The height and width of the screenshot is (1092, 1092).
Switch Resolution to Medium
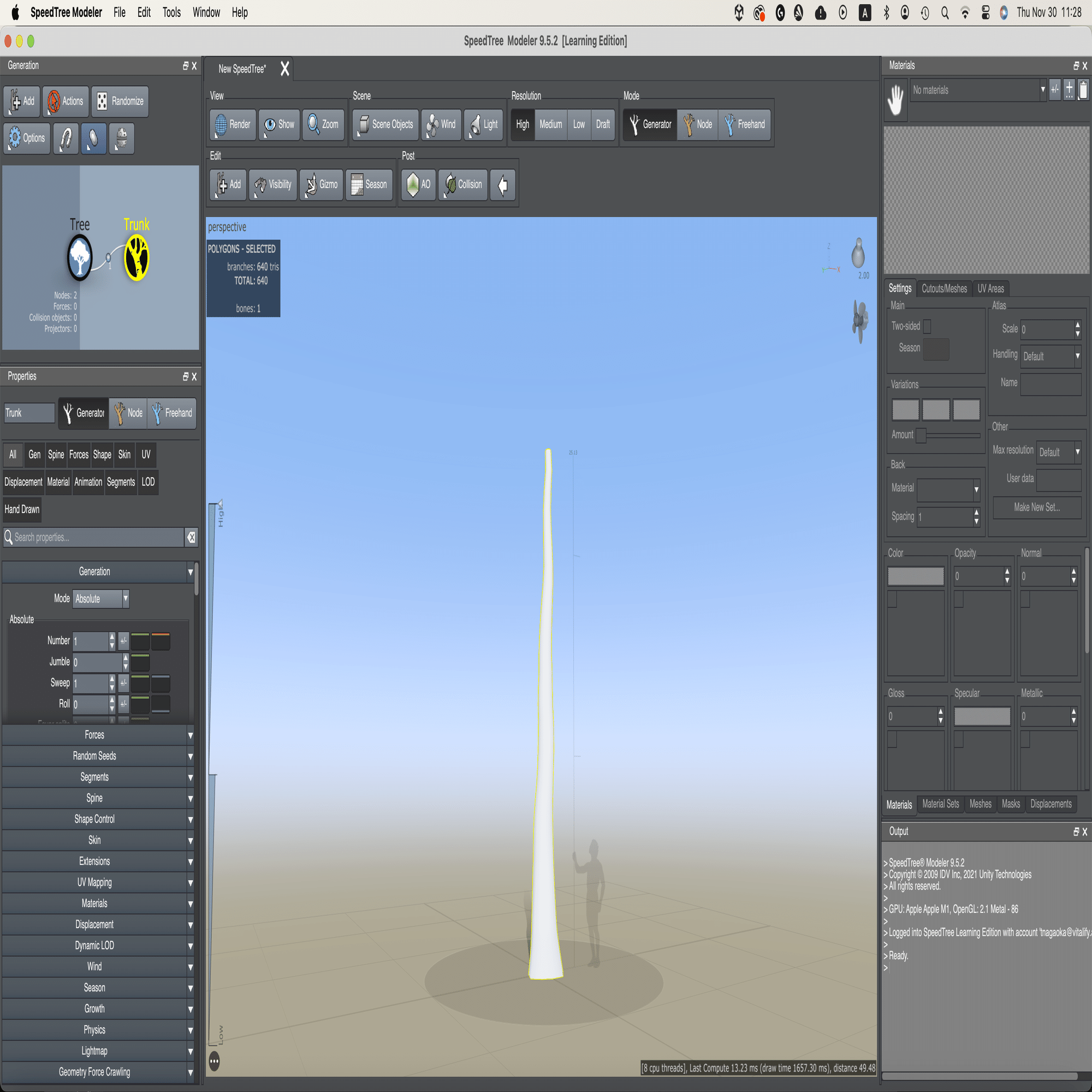[550, 124]
